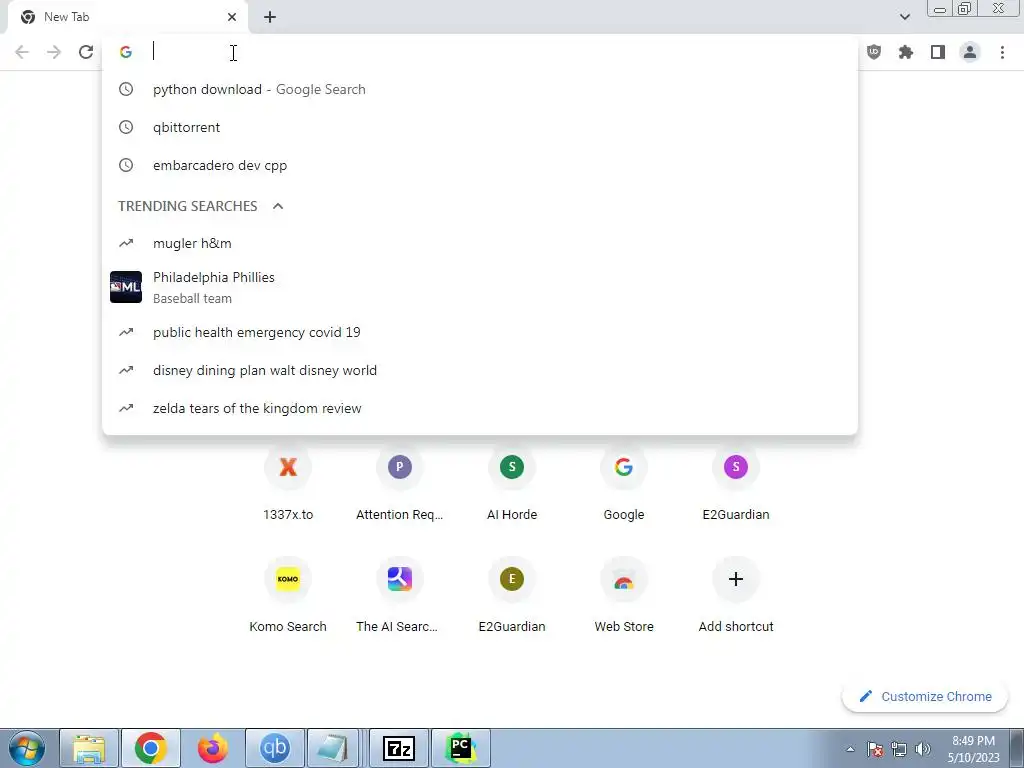The width and height of the screenshot is (1024, 768).
Task: Choose the 'qbittorrent' history suggestion
Action: 480,127
